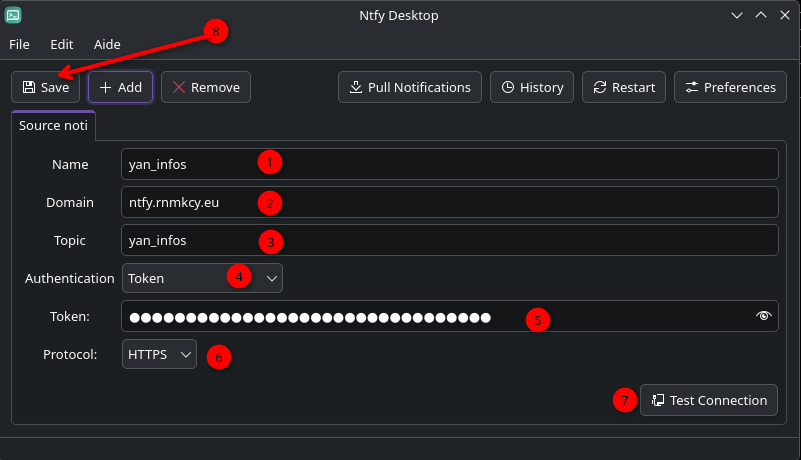
Task: Reveal the token with the eye icon
Action: [763, 316]
